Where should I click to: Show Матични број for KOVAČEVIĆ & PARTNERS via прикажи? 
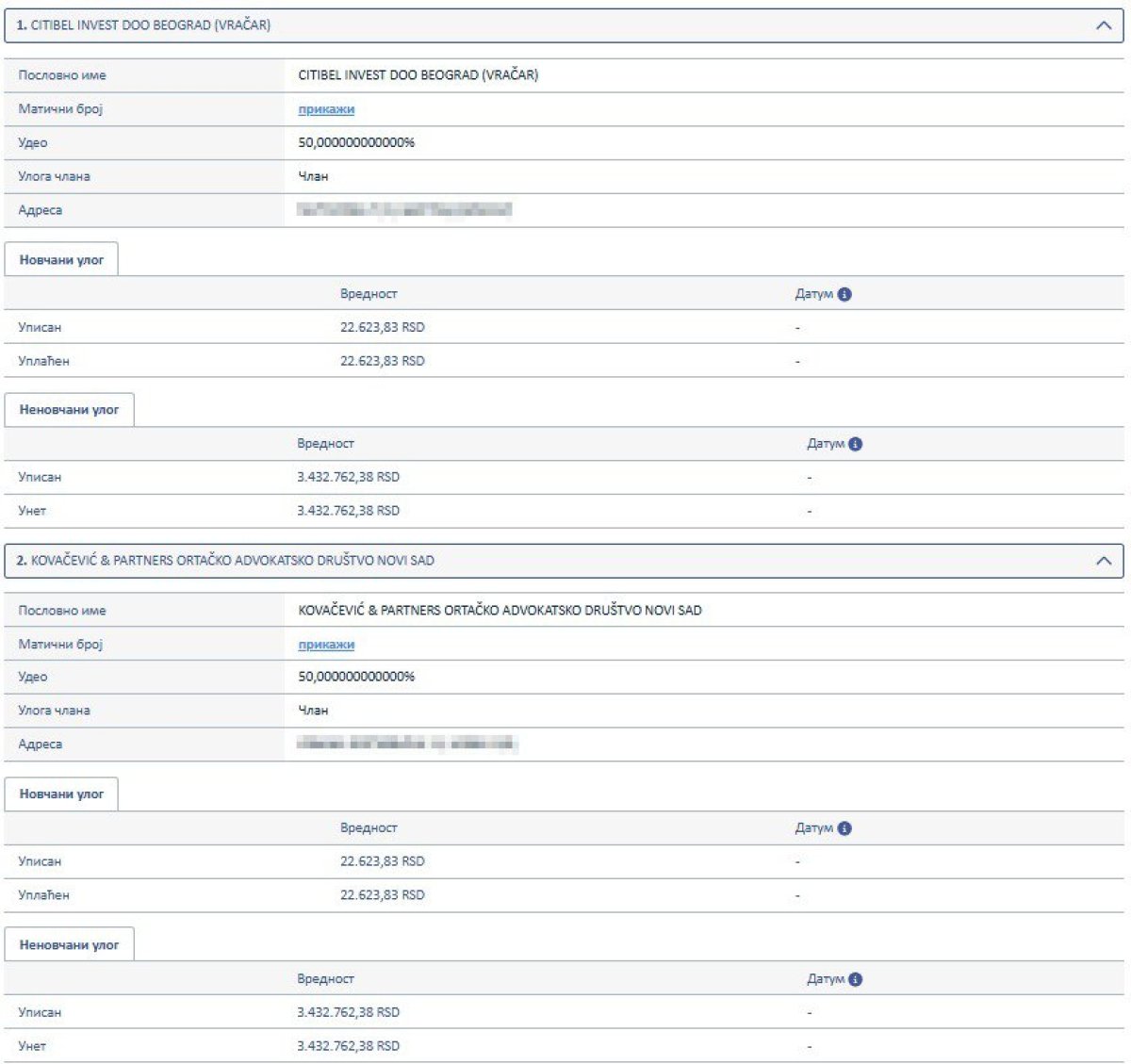pos(326,645)
